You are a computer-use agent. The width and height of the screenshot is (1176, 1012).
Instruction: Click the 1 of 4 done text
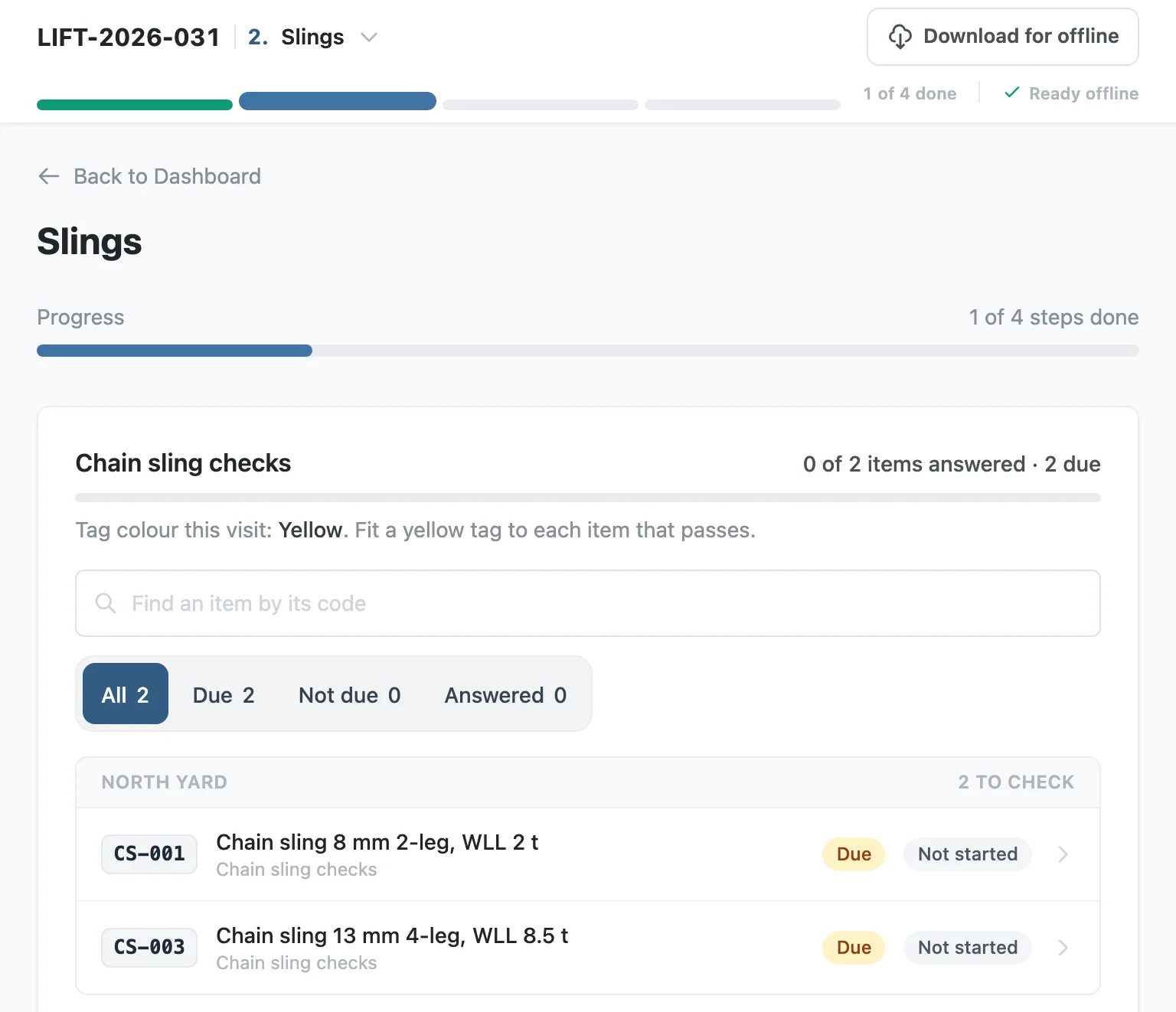pyautogui.click(x=910, y=93)
